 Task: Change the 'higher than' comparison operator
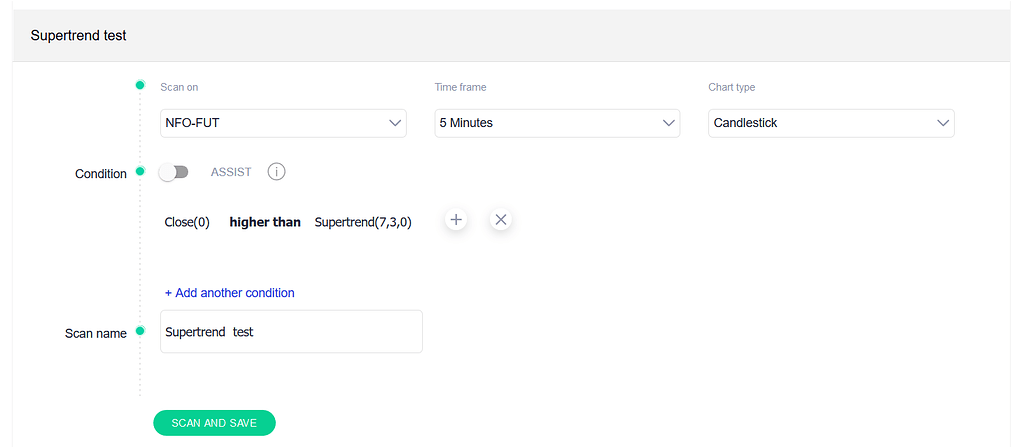click(265, 222)
